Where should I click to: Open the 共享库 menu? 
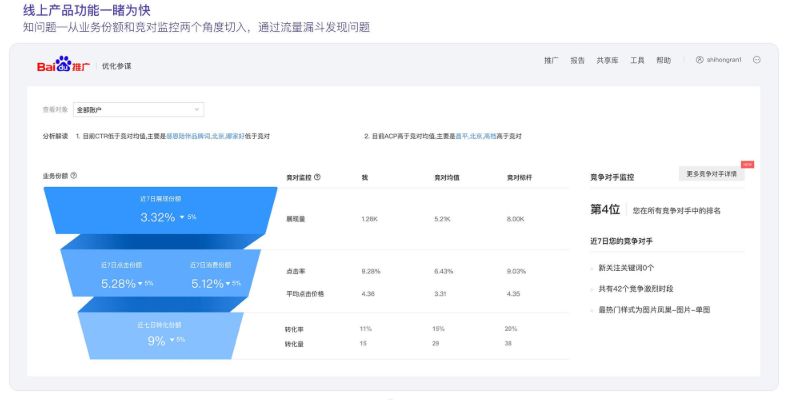tap(606, 60)
